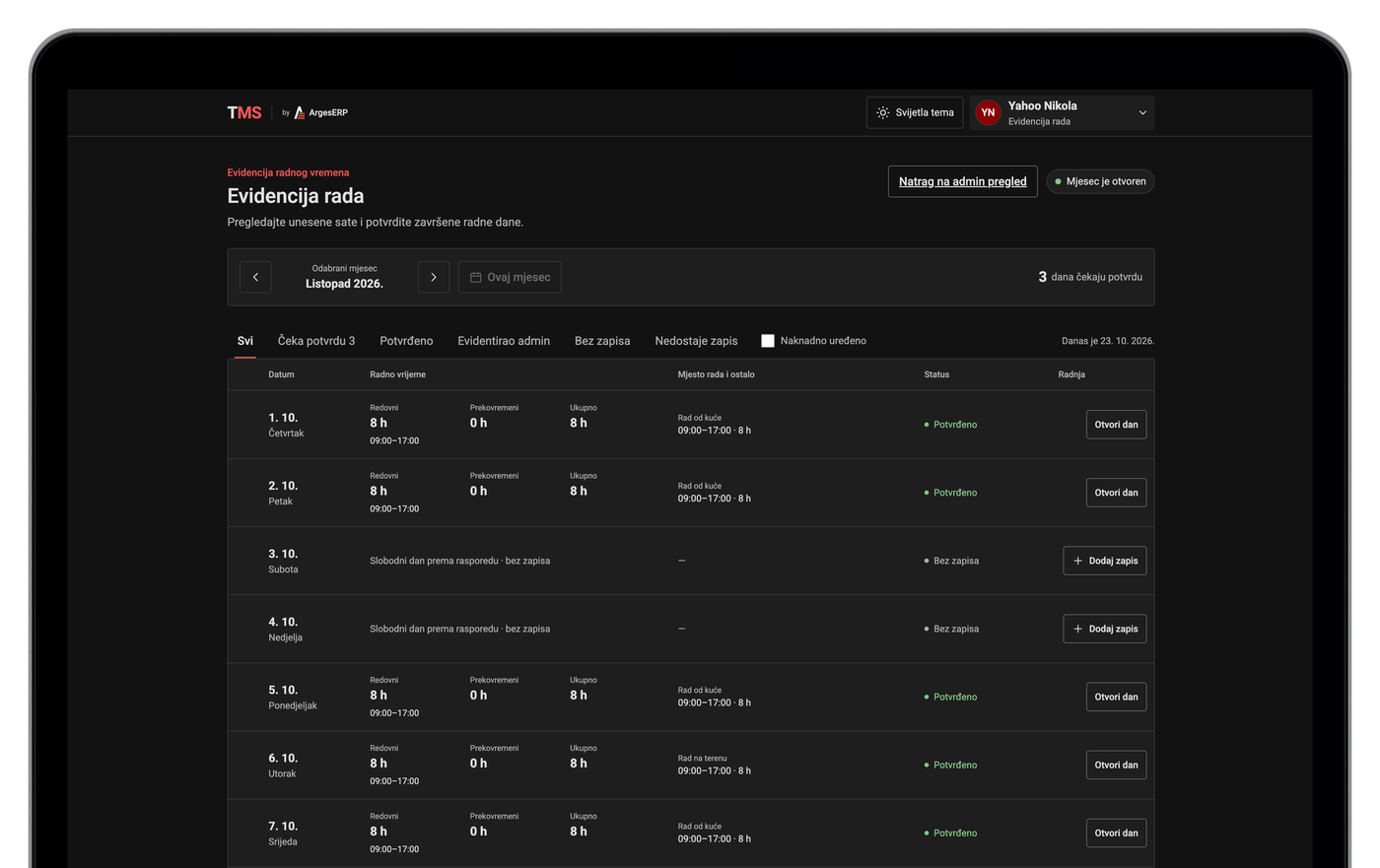Screen dimensions: 1380x868
Task: Open the Evidentirao admin tab
Action: coord(504,341)
